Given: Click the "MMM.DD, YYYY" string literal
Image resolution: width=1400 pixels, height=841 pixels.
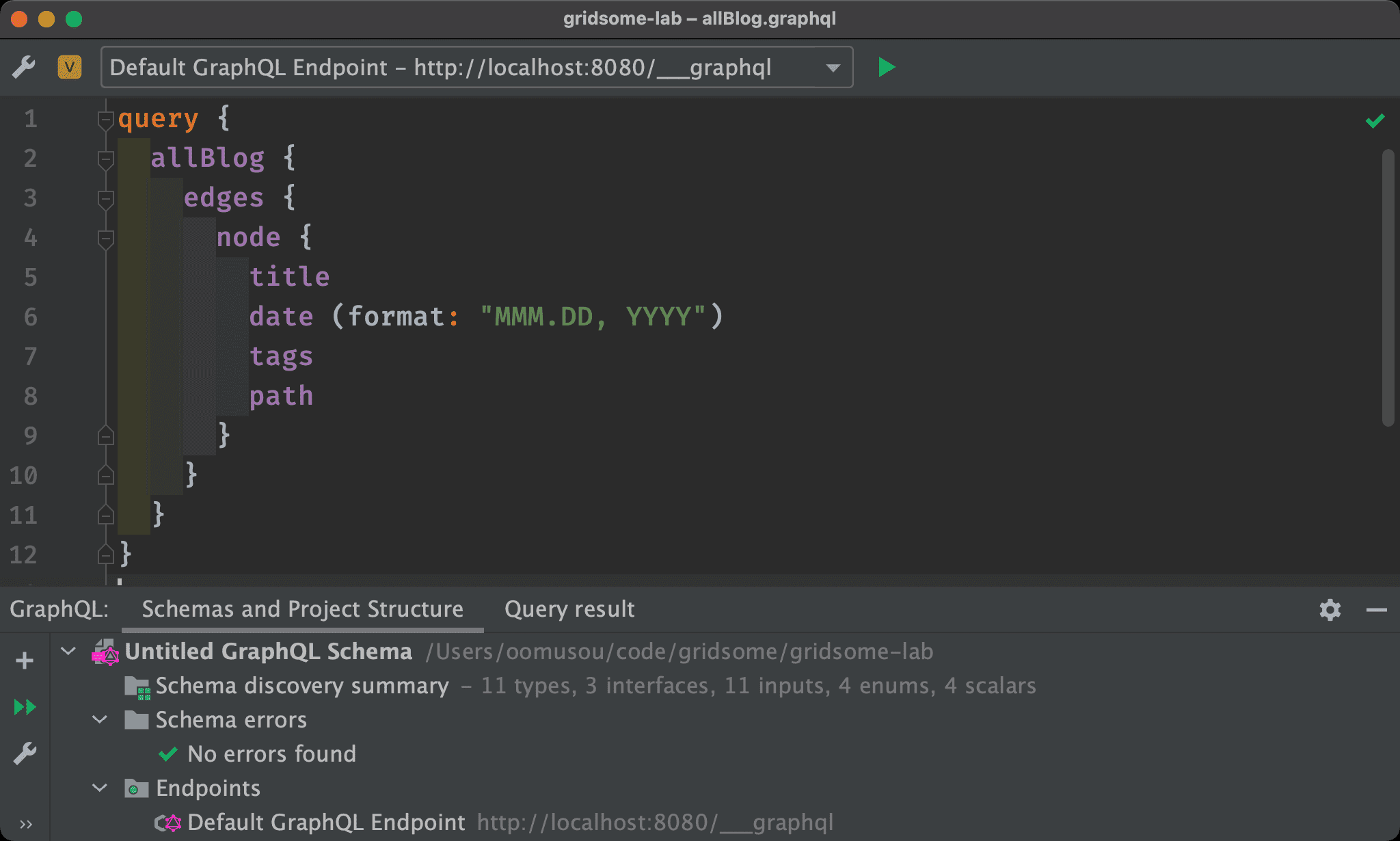Looking at the screenshot, I should [593, 317].
